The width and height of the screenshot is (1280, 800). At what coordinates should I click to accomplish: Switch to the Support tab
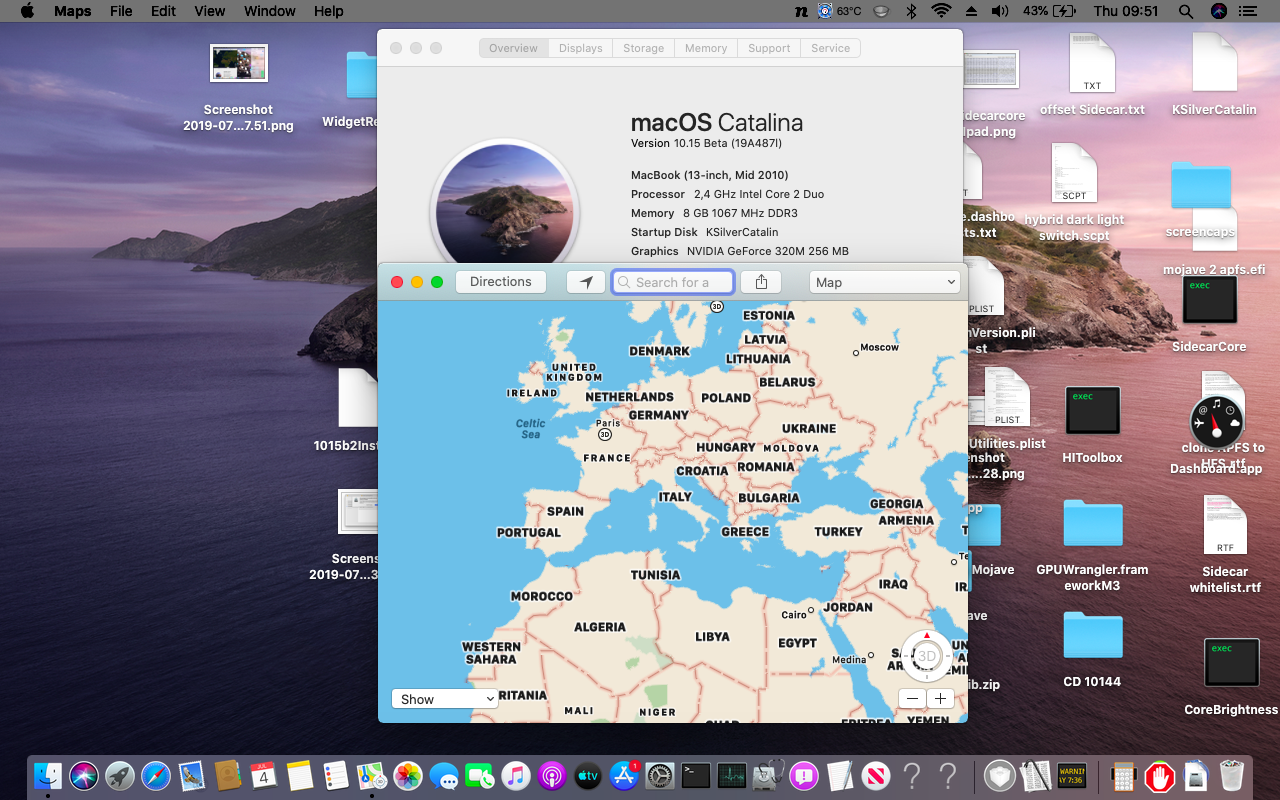click(x=769, y=48)
